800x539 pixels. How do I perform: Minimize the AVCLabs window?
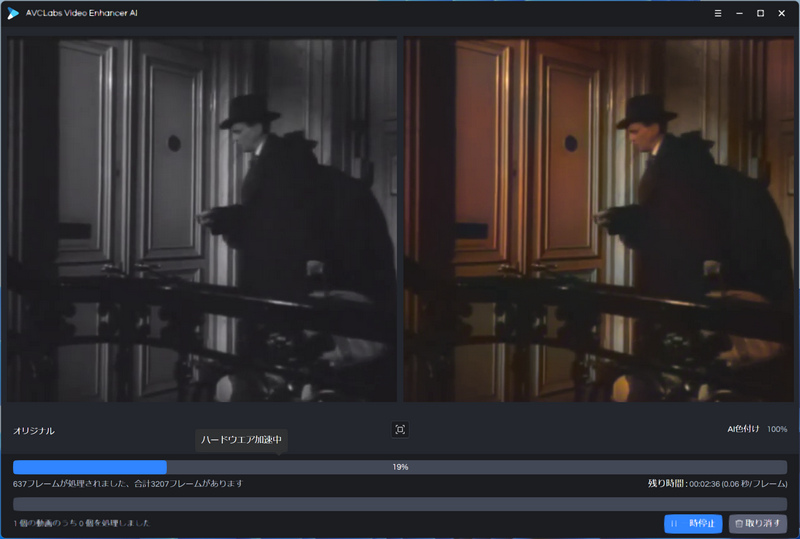click(x=739, y=13)
